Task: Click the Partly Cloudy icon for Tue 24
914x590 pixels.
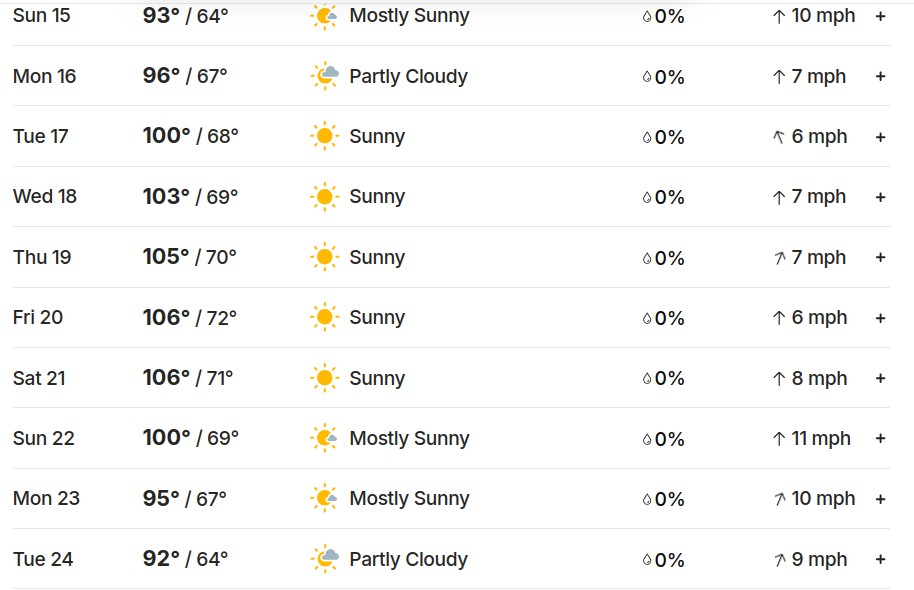Action: (324, 559)
